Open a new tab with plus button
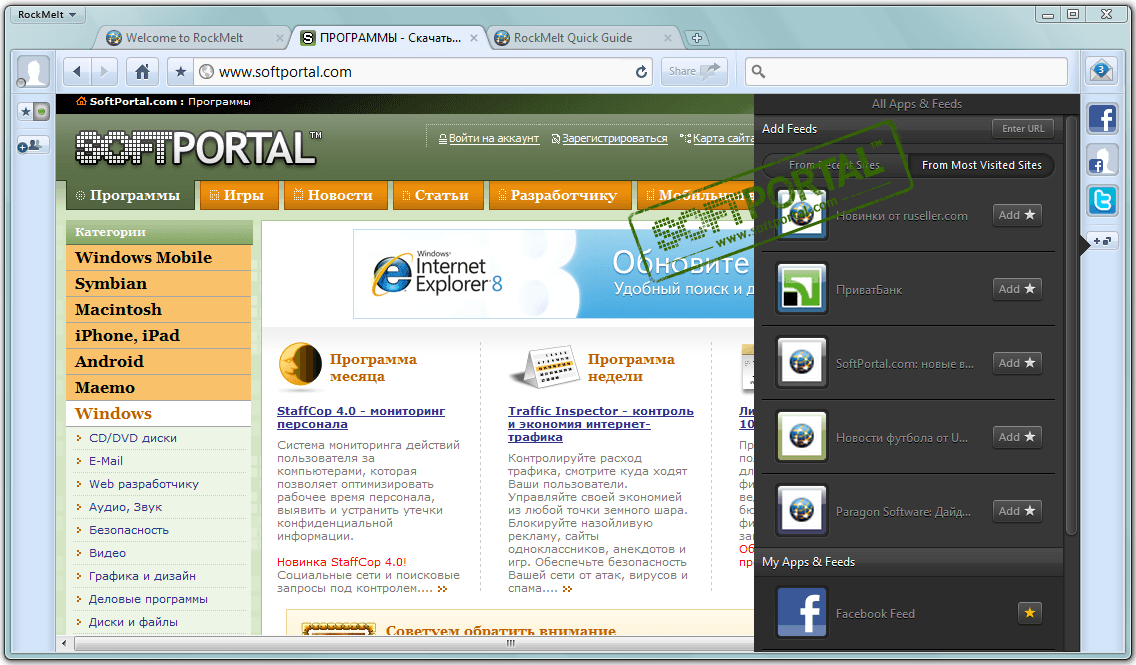1136x665 pixels. [x=696, y=38]
